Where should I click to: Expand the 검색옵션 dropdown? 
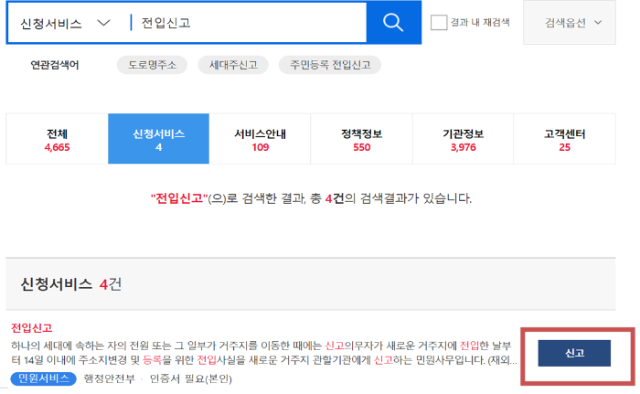[x=569, y=22]
